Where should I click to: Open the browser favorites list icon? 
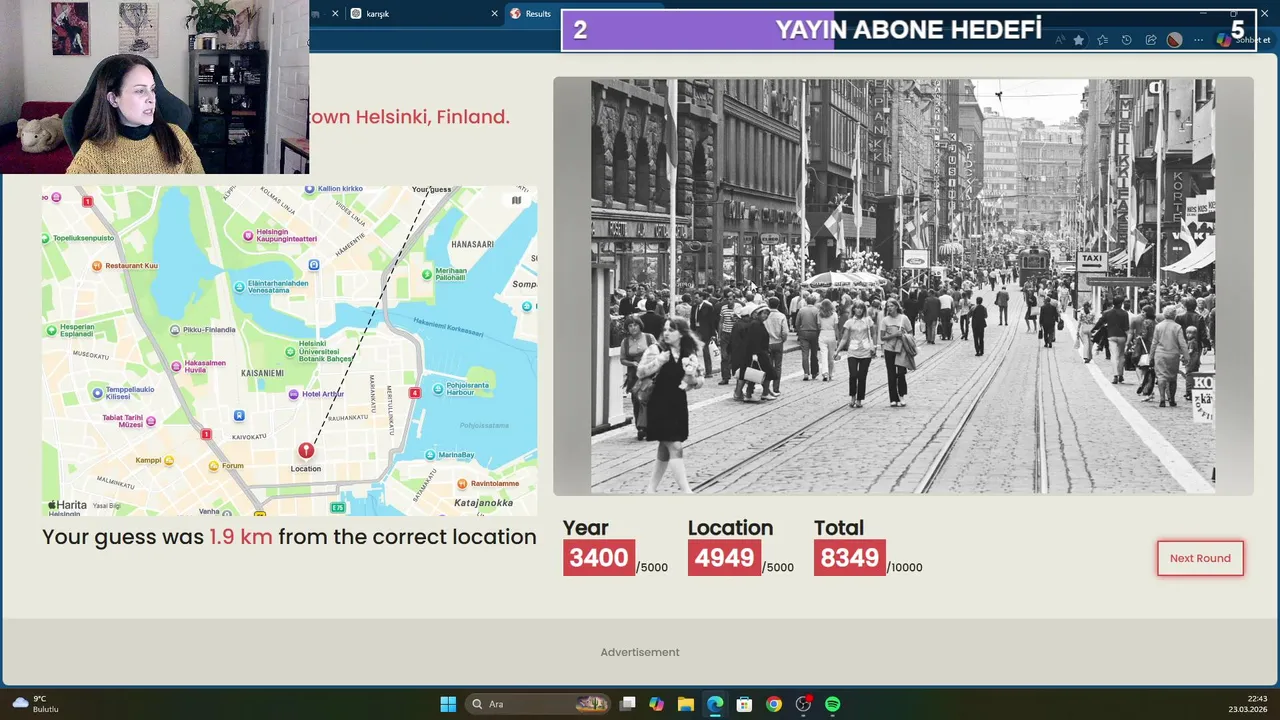tap(1102, 40)
